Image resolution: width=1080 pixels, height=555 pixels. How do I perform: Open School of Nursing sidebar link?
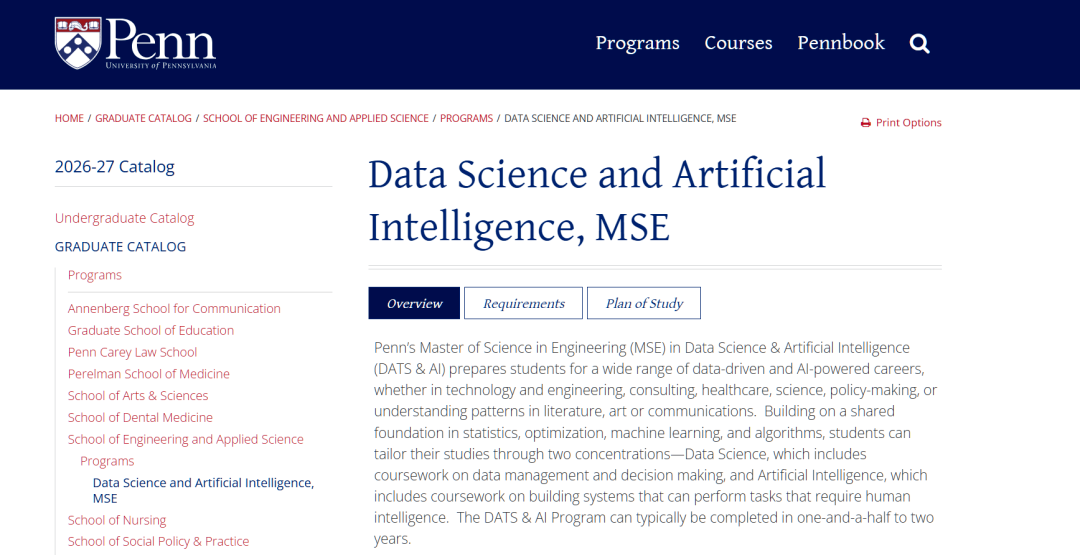click(x=117, y=520)
